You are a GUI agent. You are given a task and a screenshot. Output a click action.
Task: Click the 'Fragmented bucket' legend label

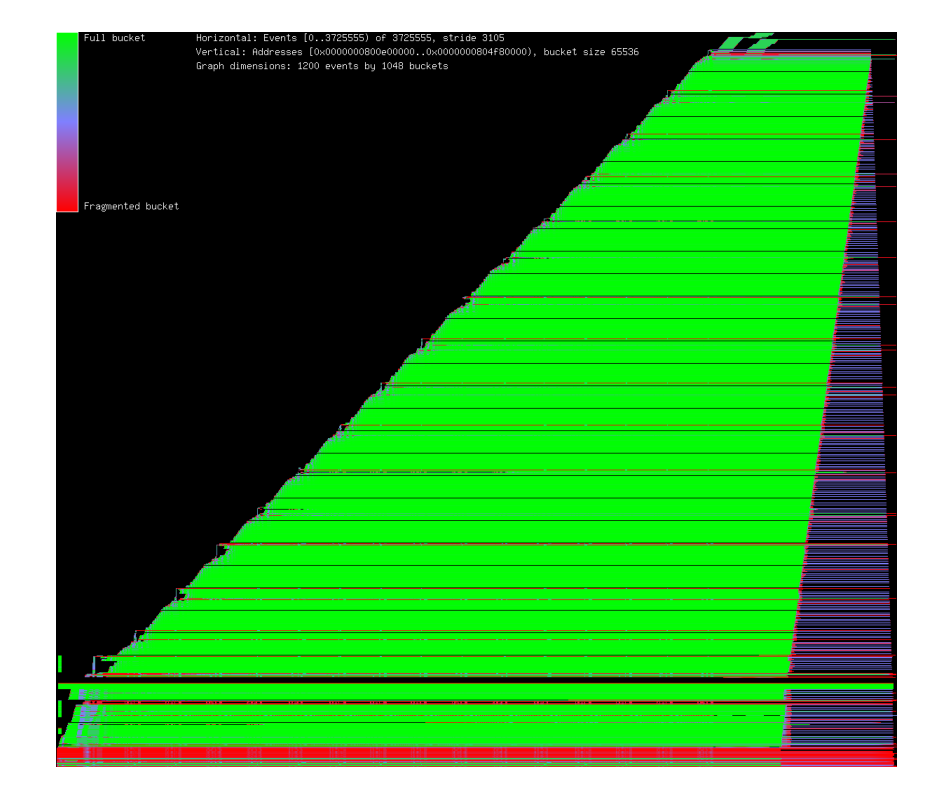[131, 206]
